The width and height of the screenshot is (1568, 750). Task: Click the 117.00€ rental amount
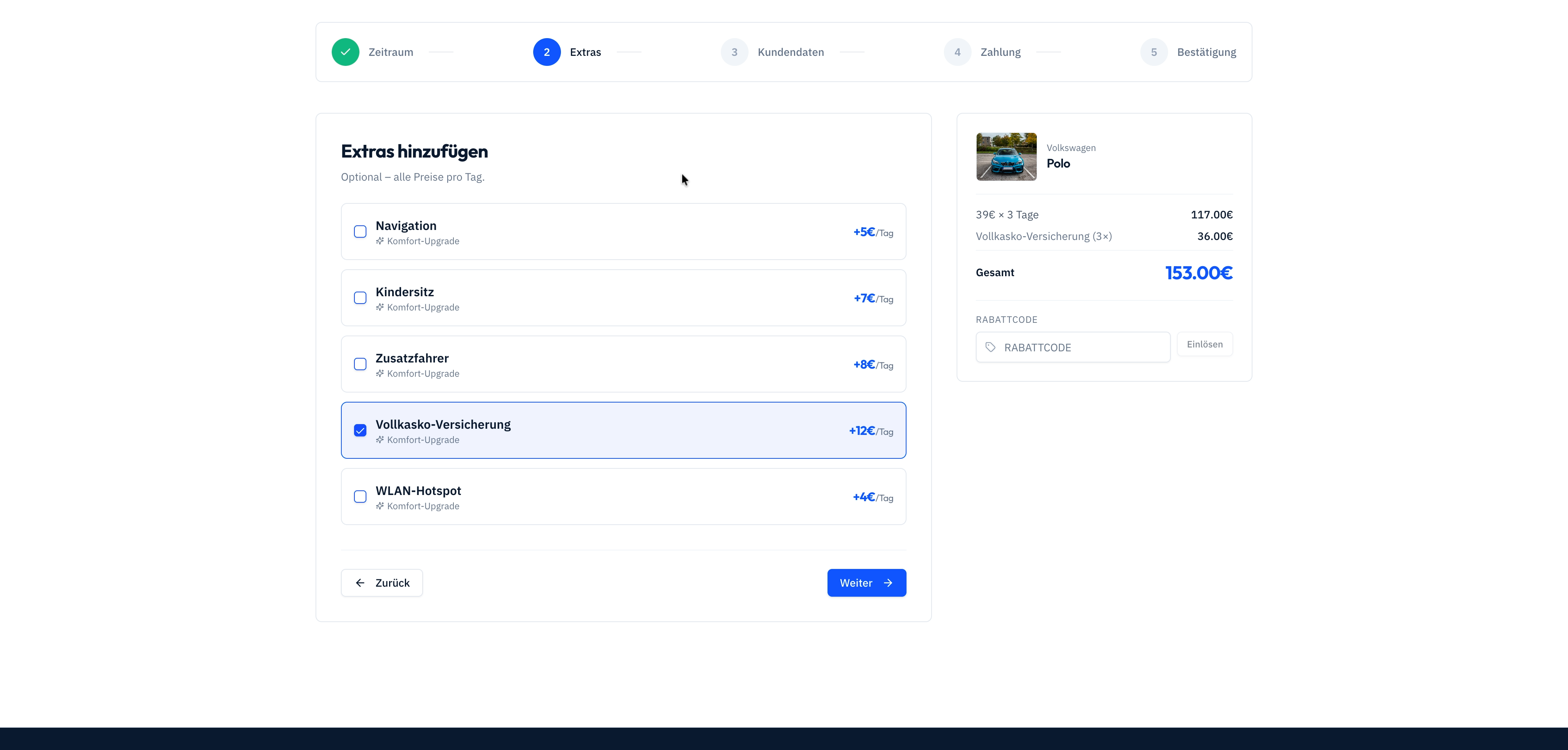click(x=1211, y=215)
